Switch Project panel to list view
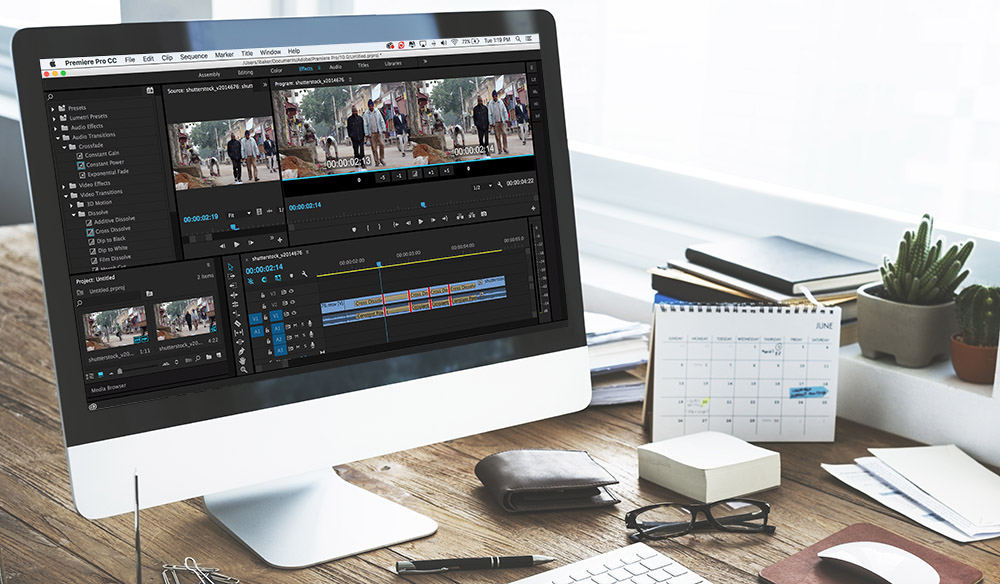The height and width of the screenshot is (584, 1000). click(90, 376)
